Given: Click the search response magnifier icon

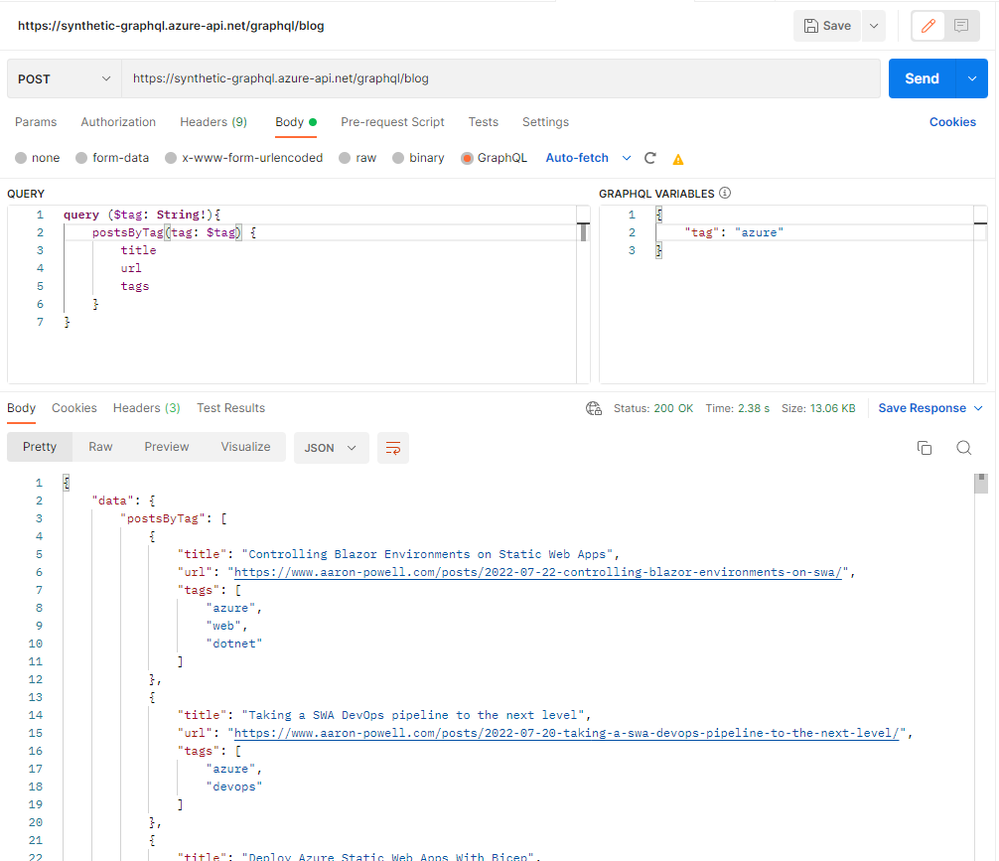Looking at the screenshot, I should (x=964, y=448).
